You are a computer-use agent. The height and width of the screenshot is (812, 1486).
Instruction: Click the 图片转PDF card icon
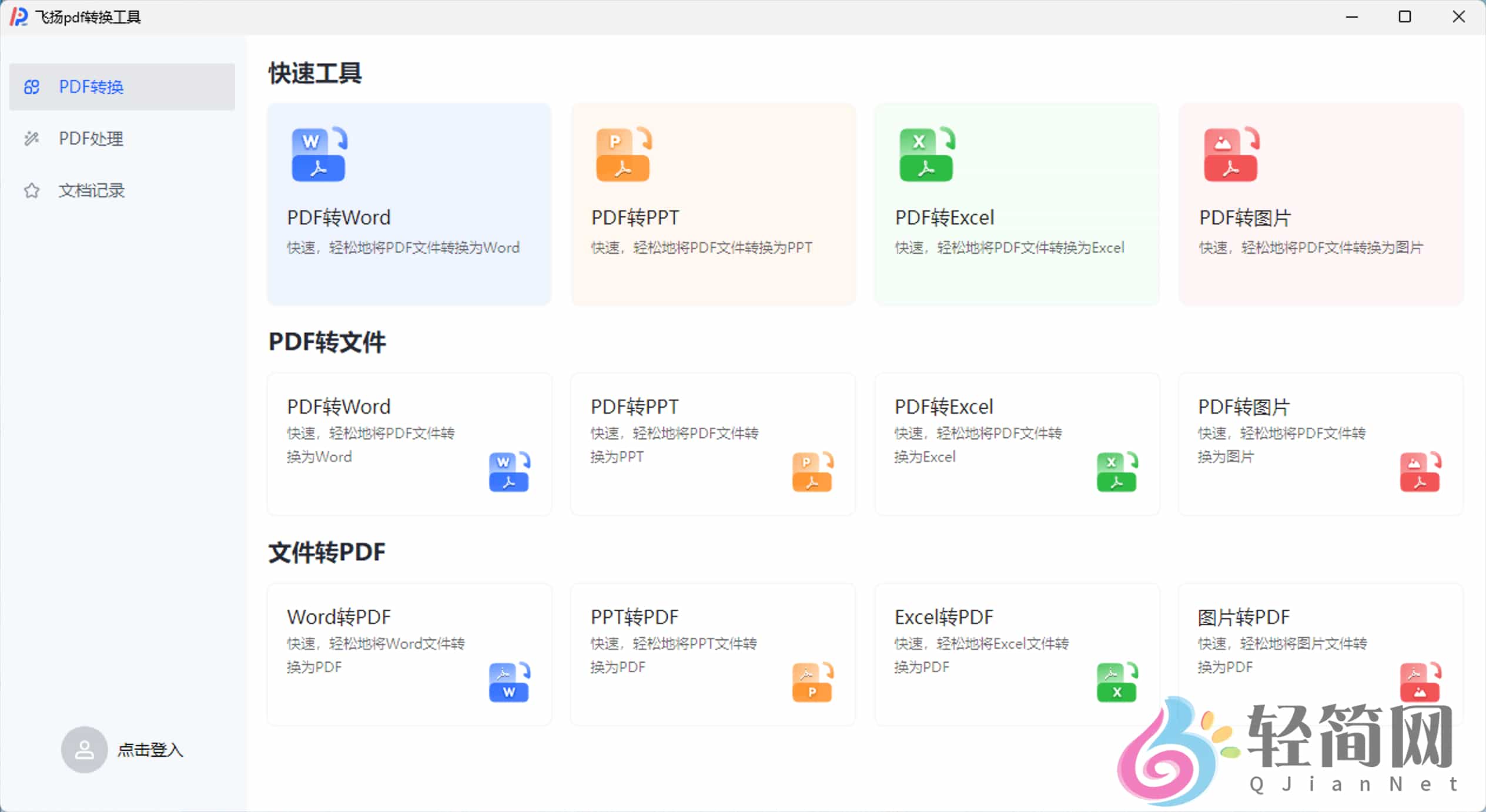point(1419,682)
